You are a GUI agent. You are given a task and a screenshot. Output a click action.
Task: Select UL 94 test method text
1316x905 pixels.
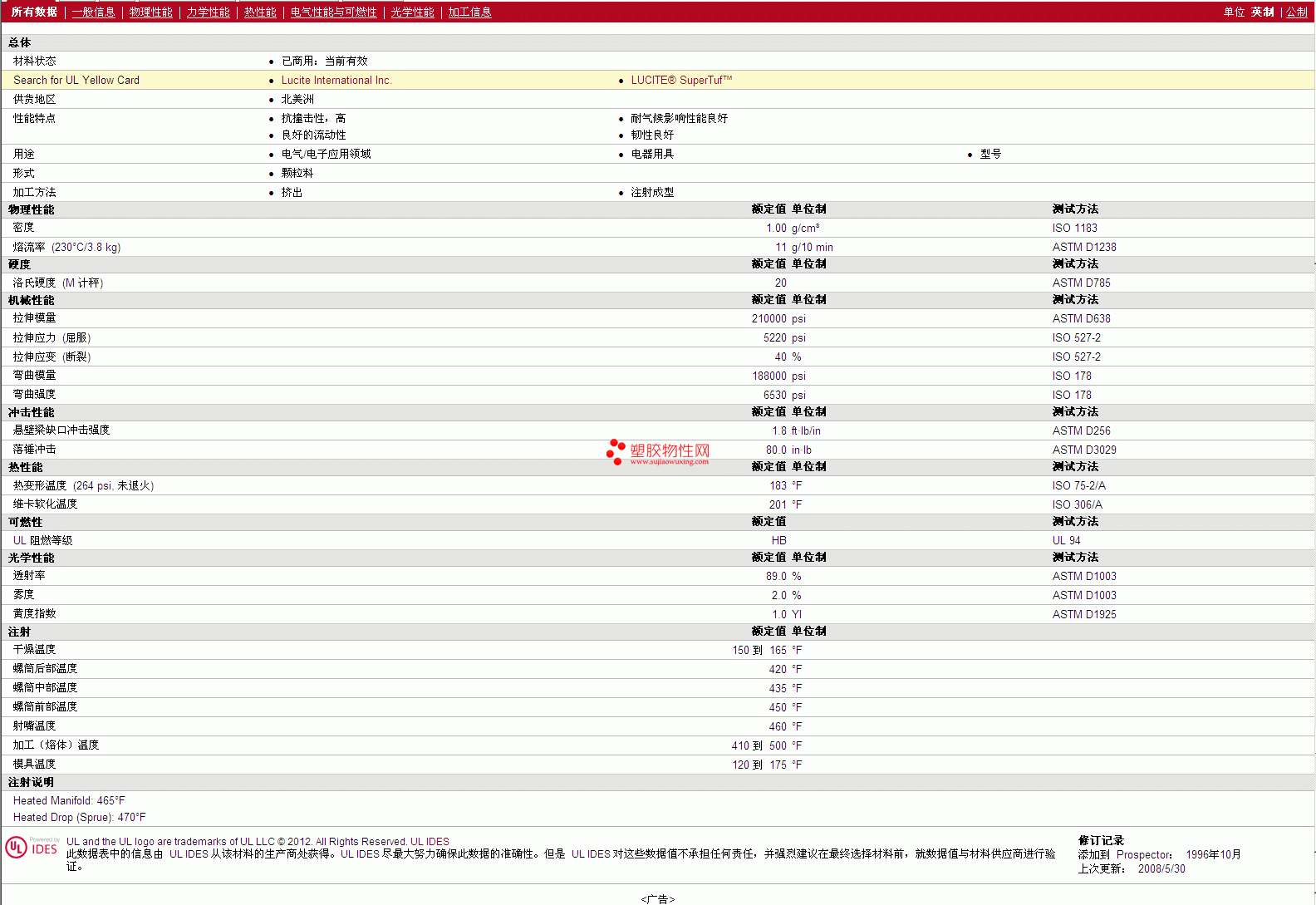click(1066, 540)
